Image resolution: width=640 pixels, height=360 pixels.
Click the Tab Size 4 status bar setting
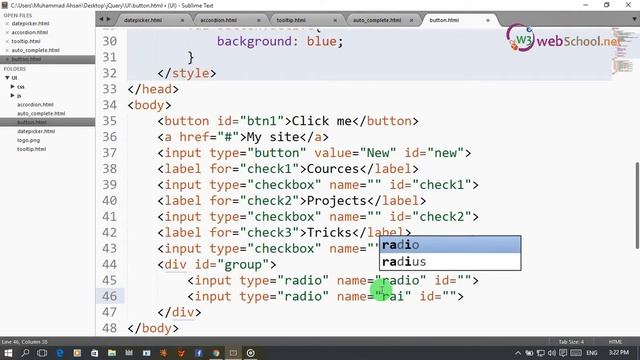[x=571, y=342]
